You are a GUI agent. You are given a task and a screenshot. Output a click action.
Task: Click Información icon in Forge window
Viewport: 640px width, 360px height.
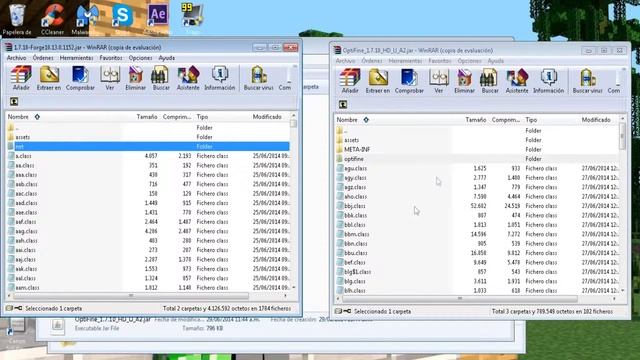pyautogui.click(x=220, y=78)
